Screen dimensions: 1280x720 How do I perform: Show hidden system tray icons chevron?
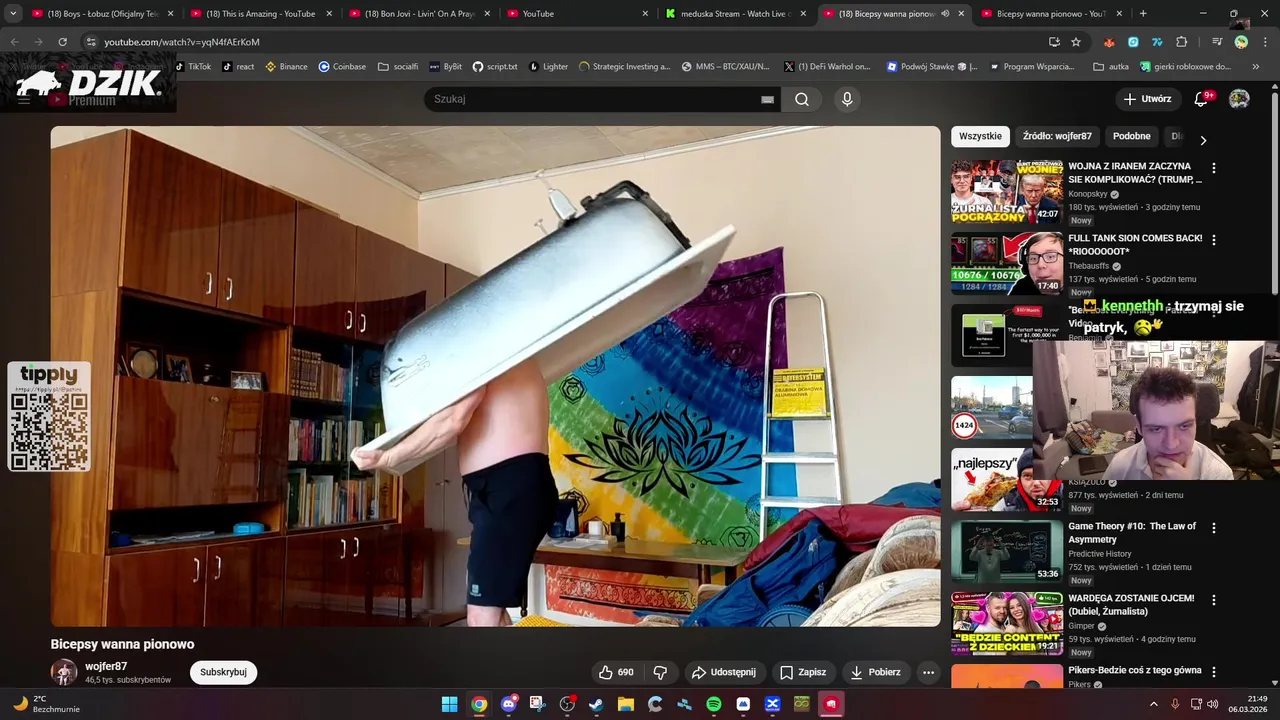(1153, 704)
